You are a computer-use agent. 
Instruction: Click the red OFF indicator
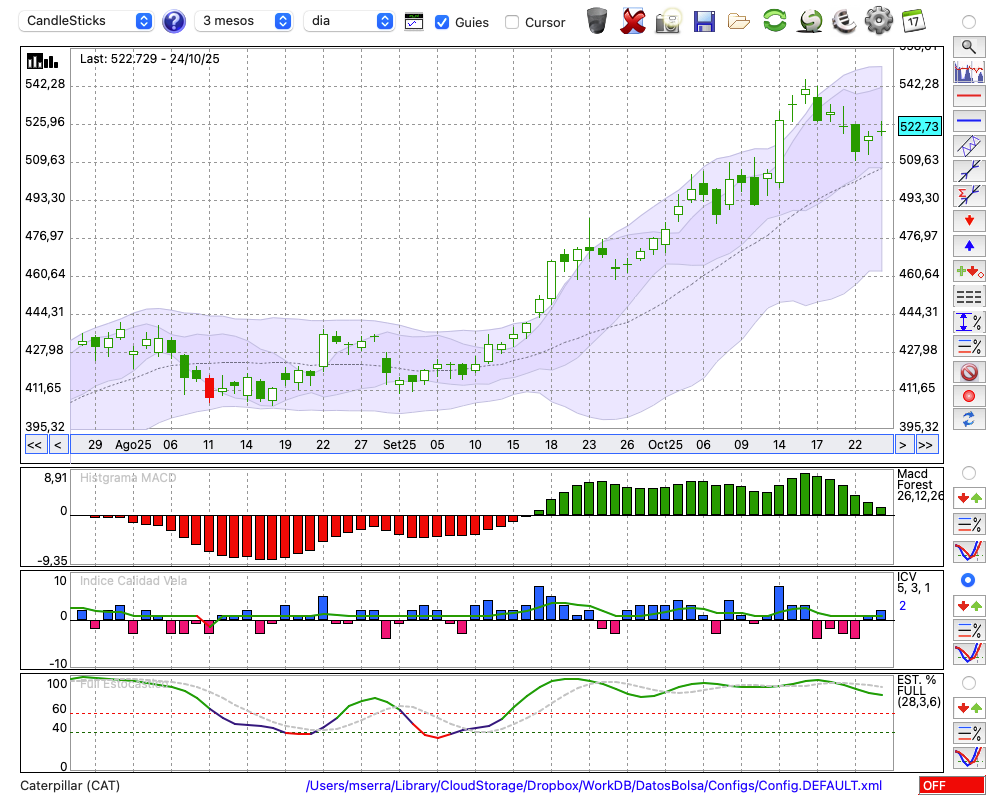click(951, 786)
